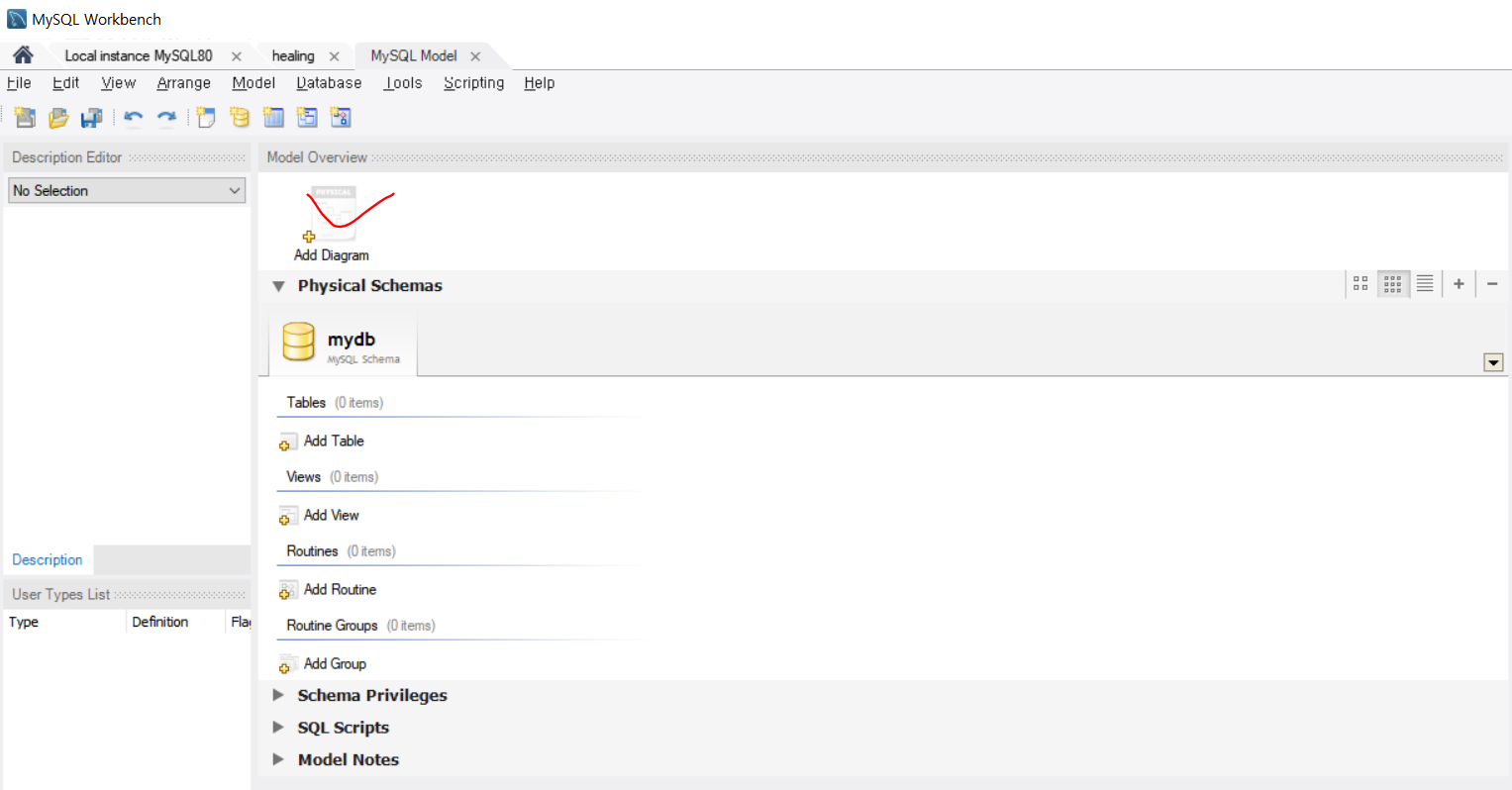Switch to the Local instance MySQL80 tab
Image resolution: width=1512 pixels, height=790 pixels.
(139, 56)
